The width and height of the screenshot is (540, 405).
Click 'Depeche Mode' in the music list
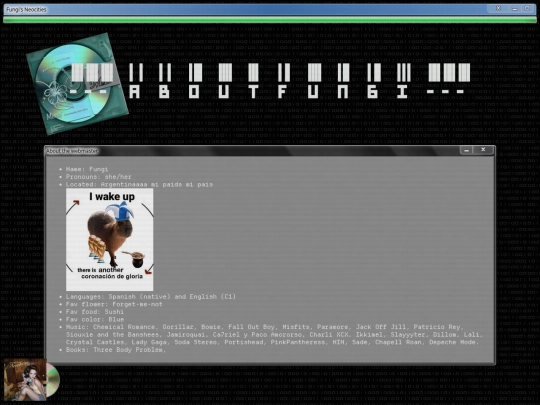pos(454,342)
